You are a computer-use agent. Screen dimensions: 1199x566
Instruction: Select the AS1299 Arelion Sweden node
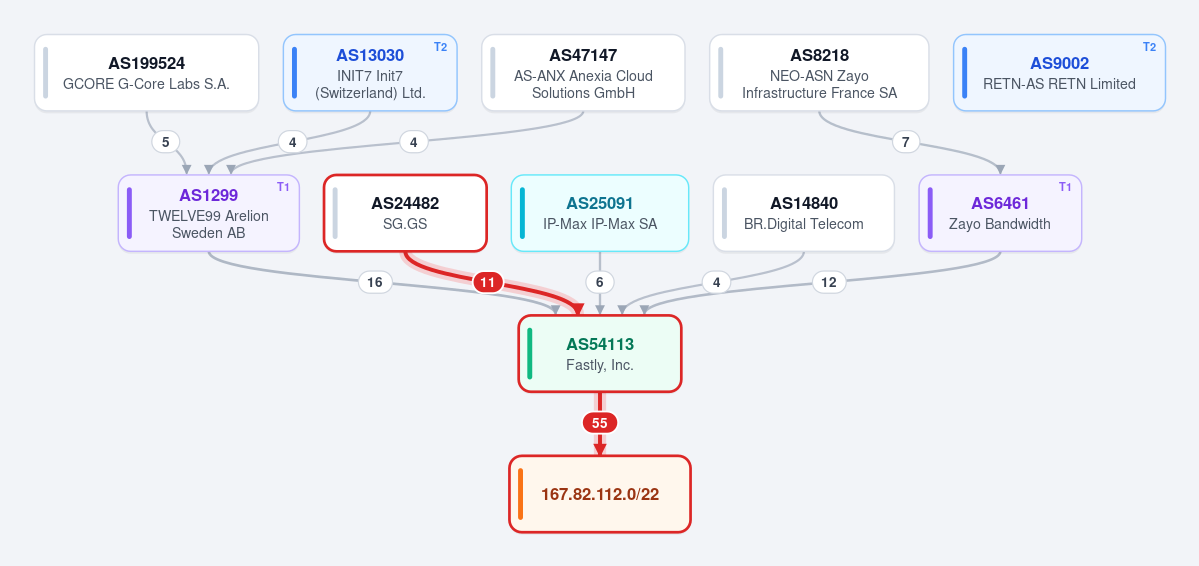pos(209,213)
